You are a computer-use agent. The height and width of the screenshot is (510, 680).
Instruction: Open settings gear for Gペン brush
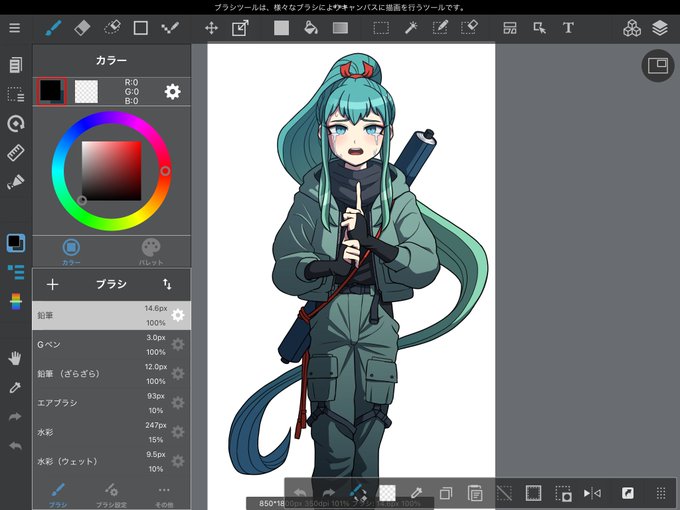[177, 345]
